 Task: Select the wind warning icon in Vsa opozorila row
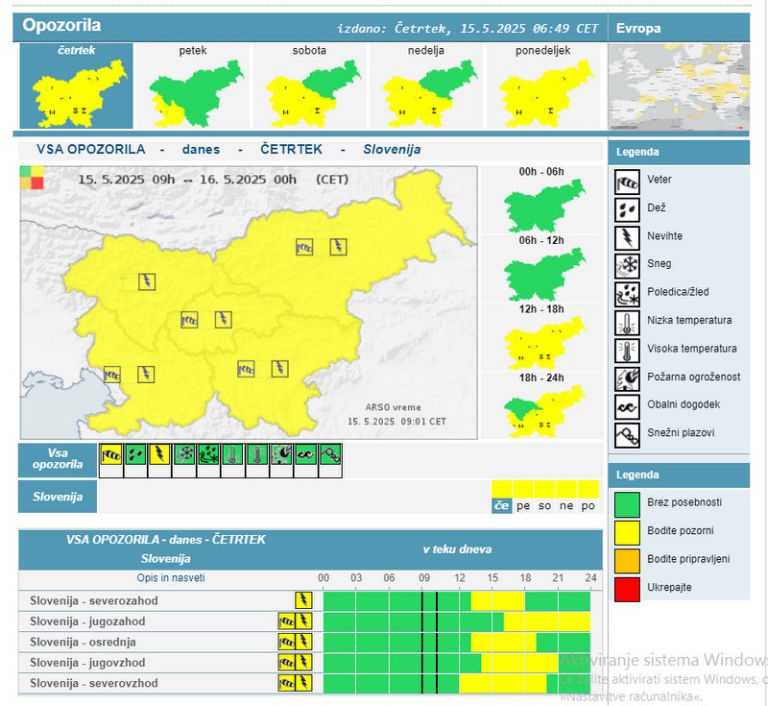111,459
